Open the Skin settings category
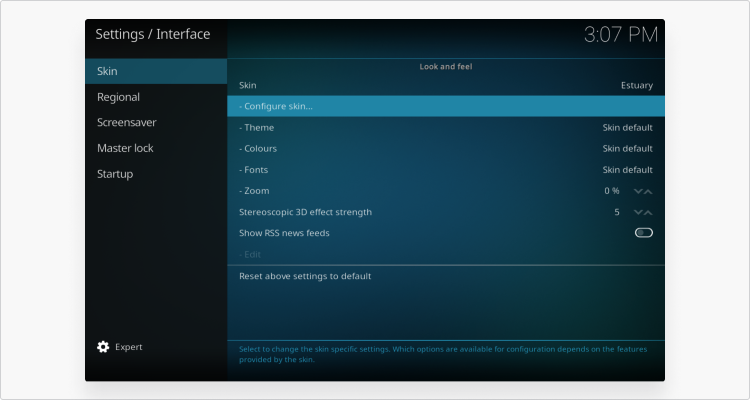This screenshot has height=400, width=750. pos(156,71)
